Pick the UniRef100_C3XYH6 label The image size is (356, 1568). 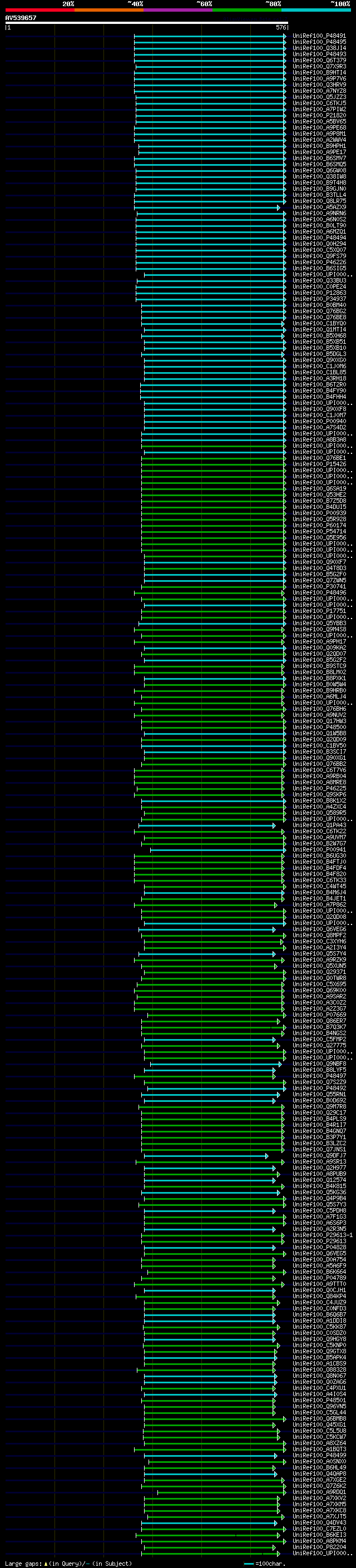click(x=319, y=941)
